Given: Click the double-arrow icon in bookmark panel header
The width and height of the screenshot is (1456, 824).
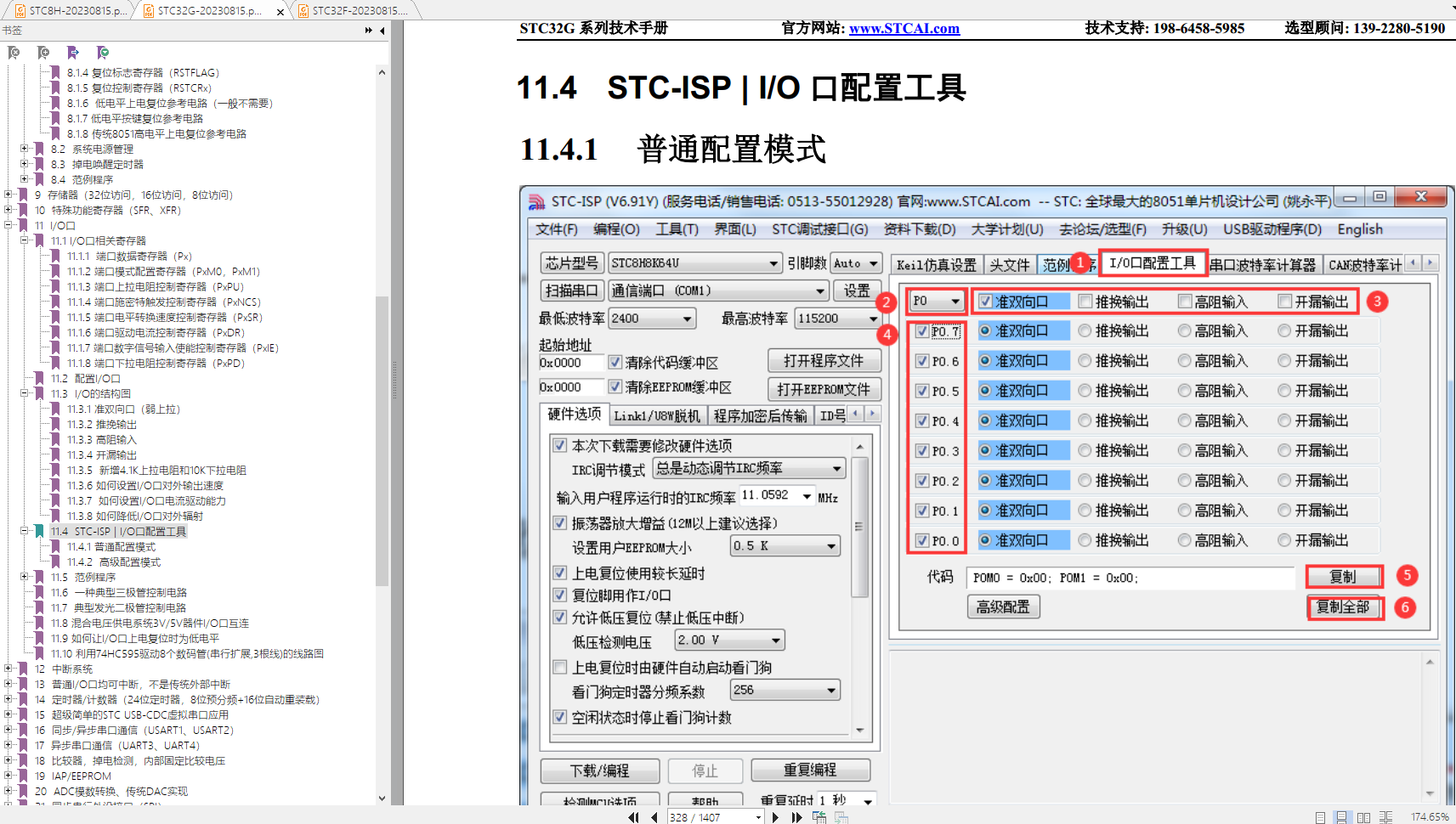Looking at the screenshot, I should tap(369, 31).
